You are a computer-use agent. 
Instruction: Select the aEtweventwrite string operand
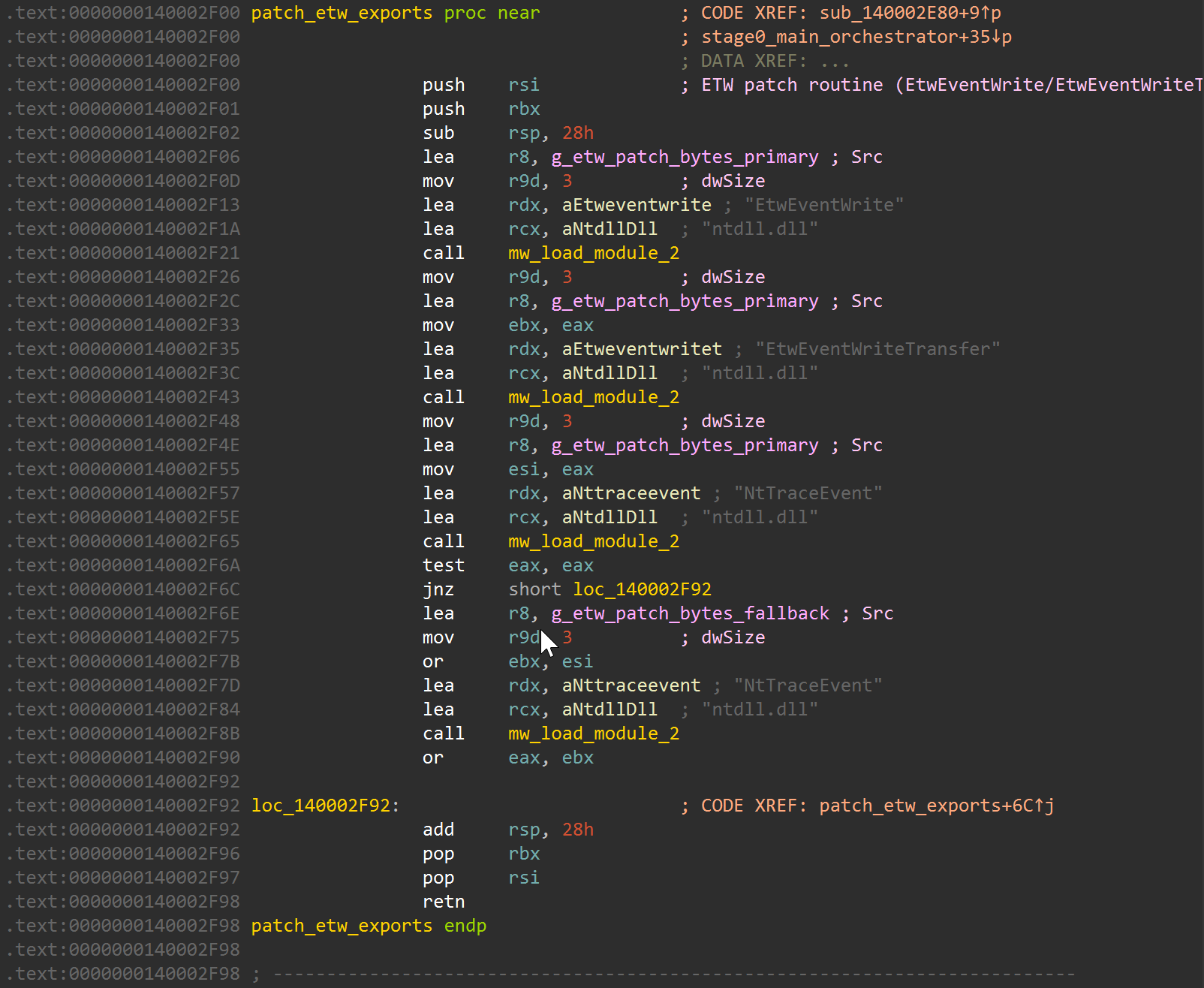pyautogui.click(x=637, y=205)
